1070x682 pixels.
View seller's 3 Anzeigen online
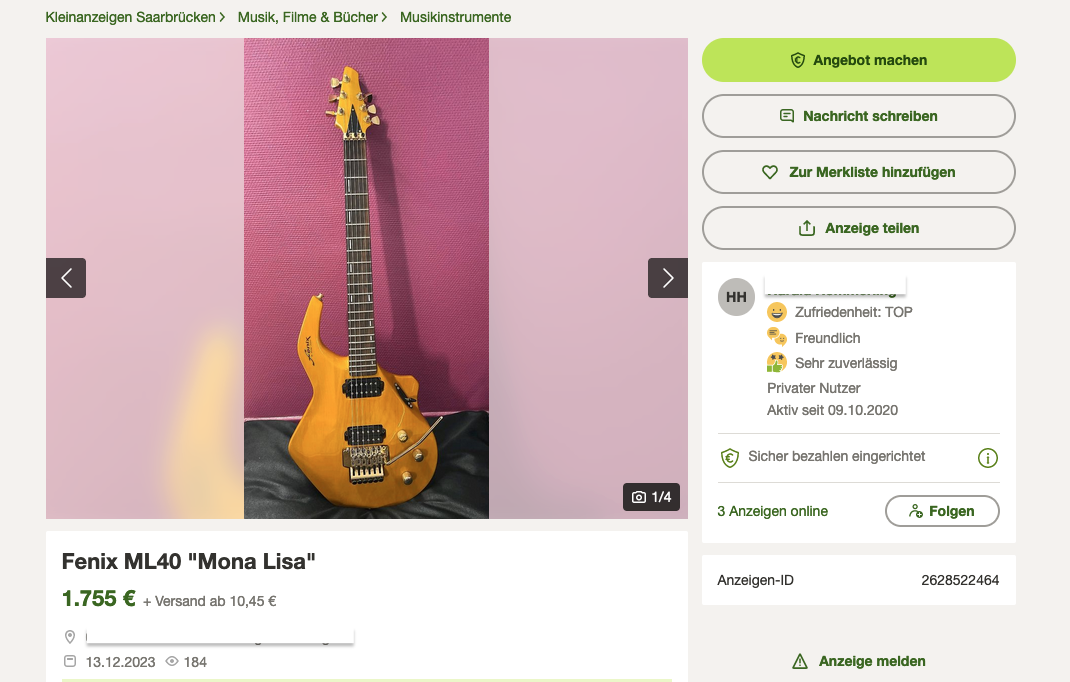772,511
